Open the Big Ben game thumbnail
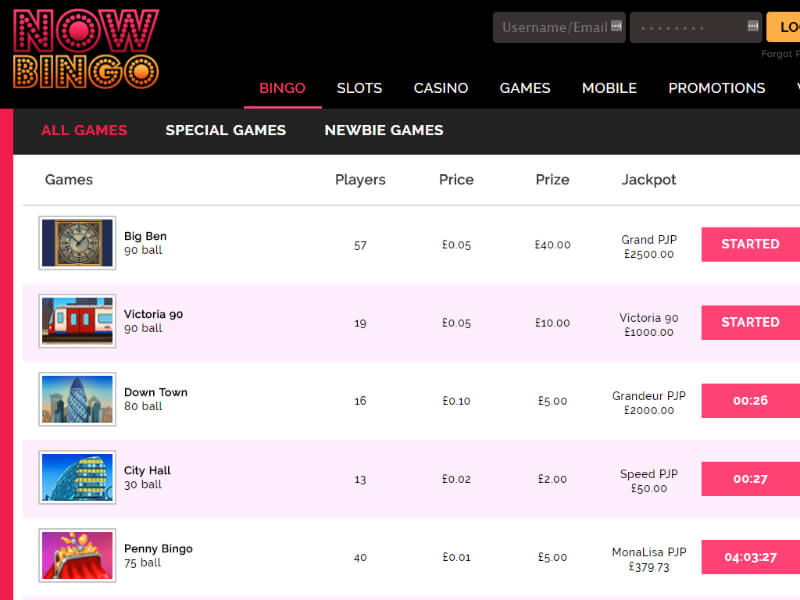Image resolution: width=800 pixels, height=600 pixels. coord(77,243)
